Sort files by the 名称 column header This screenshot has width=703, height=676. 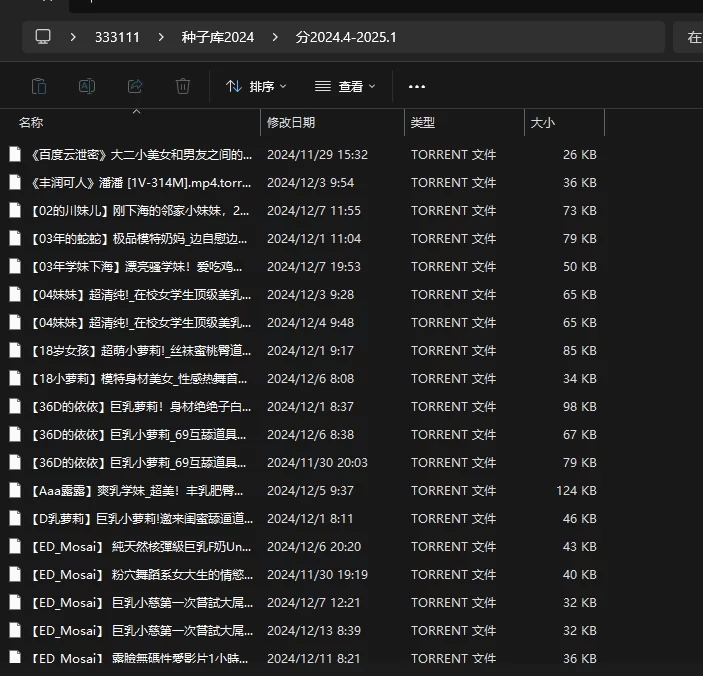(x=31, y=122)
